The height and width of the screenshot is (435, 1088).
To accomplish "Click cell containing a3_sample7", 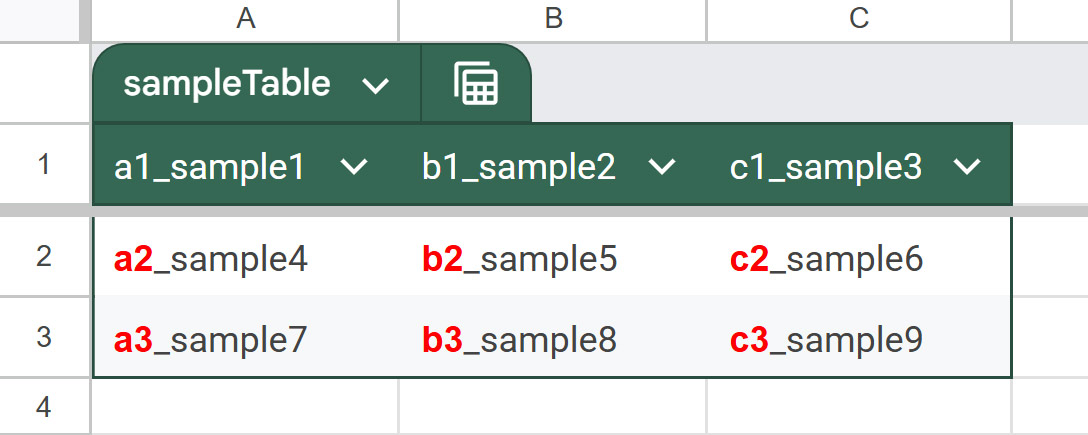I will pos(211,340).
